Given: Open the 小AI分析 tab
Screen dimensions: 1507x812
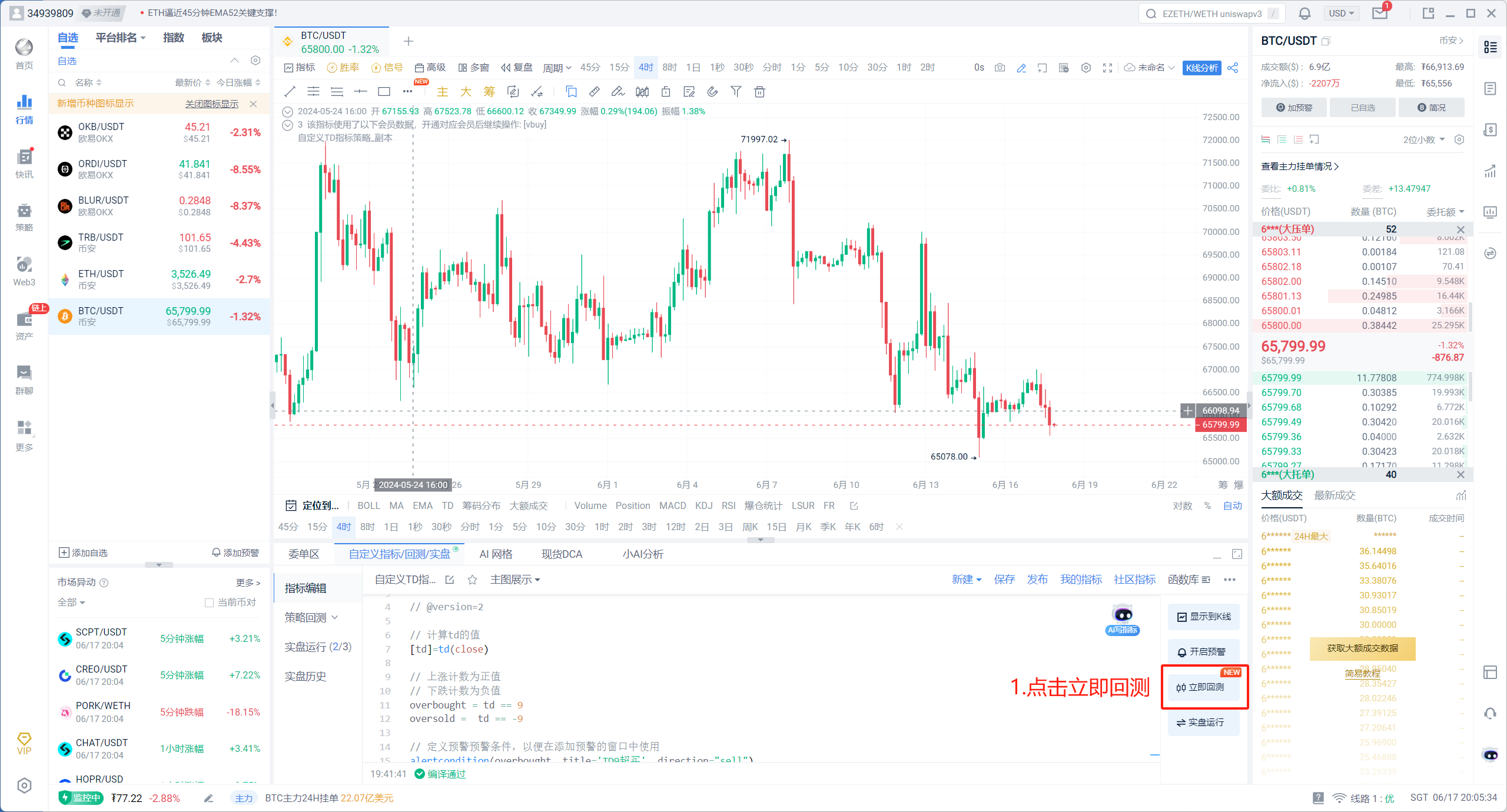Looking at the screenshot, I should click(642, 554).
